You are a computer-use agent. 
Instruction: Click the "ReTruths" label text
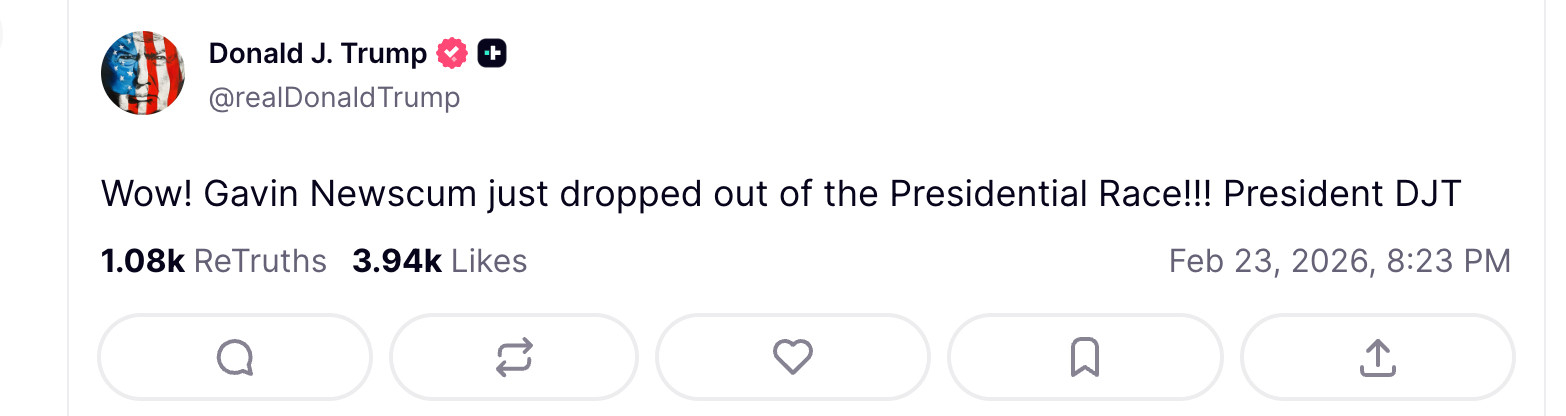click(260, 261)
